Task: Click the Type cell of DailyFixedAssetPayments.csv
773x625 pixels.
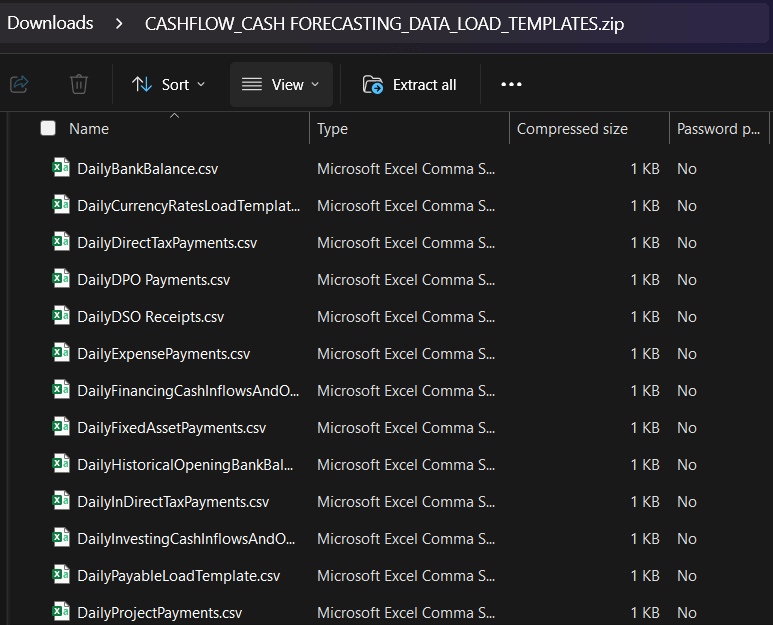Action: 406,428
